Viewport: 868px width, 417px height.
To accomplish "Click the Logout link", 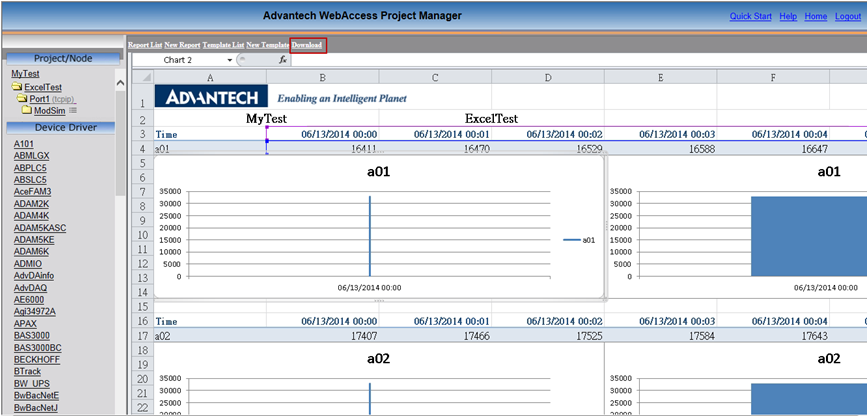I will (848, 17).
